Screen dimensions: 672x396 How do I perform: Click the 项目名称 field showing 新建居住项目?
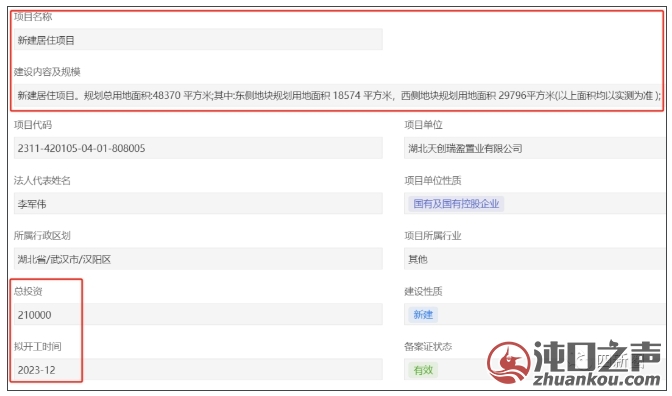(198, 39)
